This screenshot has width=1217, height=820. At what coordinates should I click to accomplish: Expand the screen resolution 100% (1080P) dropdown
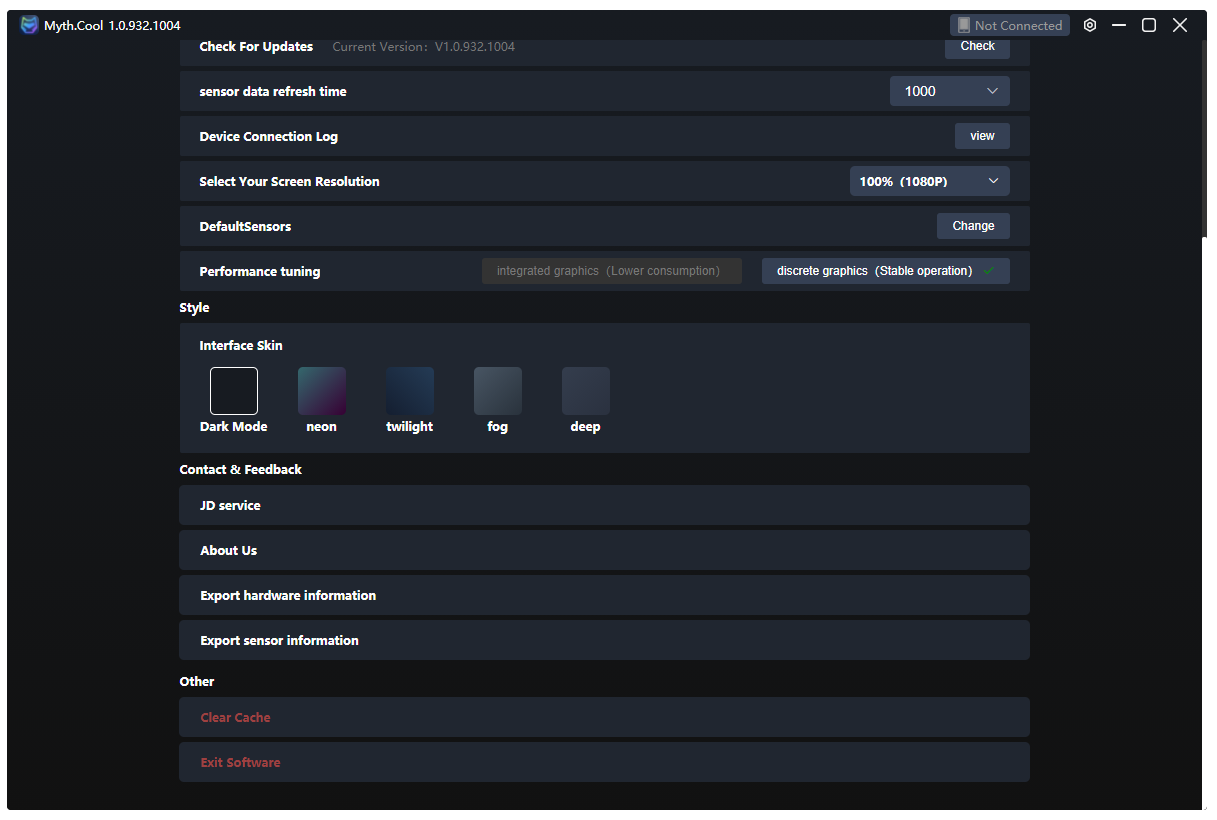point(929,181)
